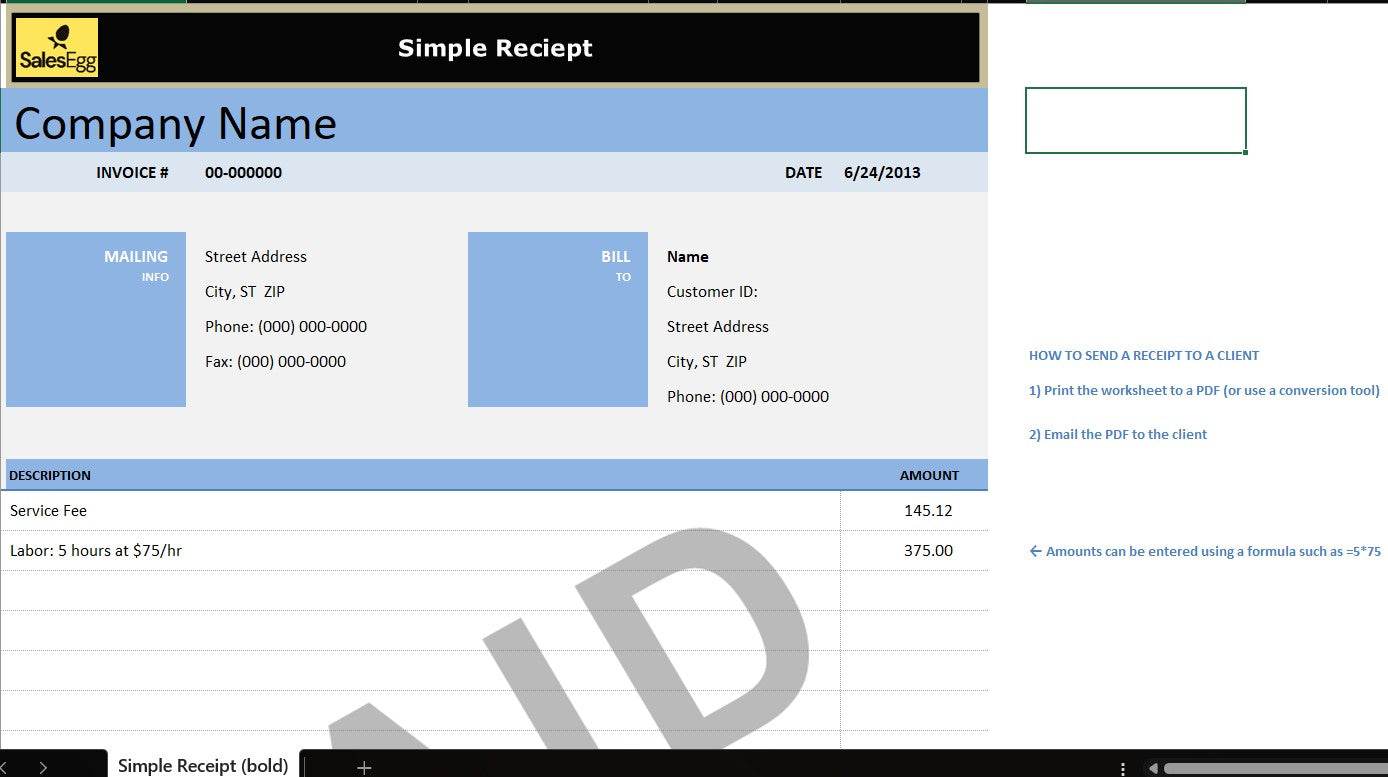The image size is (1388, 777).
Task: Select the 375.00 labor amount cell
Action: (927, 550)
